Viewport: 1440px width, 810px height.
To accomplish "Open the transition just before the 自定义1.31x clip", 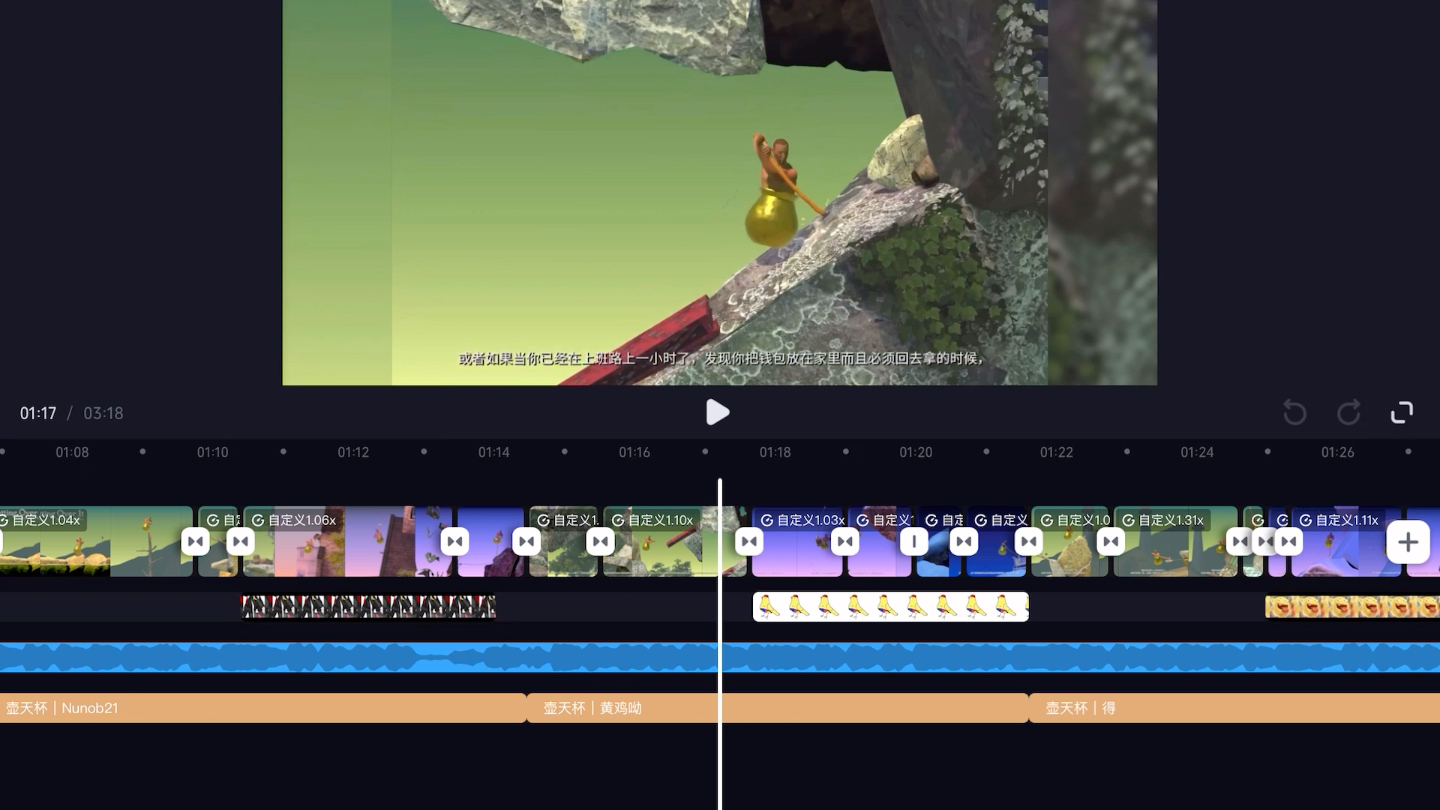I will 1111,542.
